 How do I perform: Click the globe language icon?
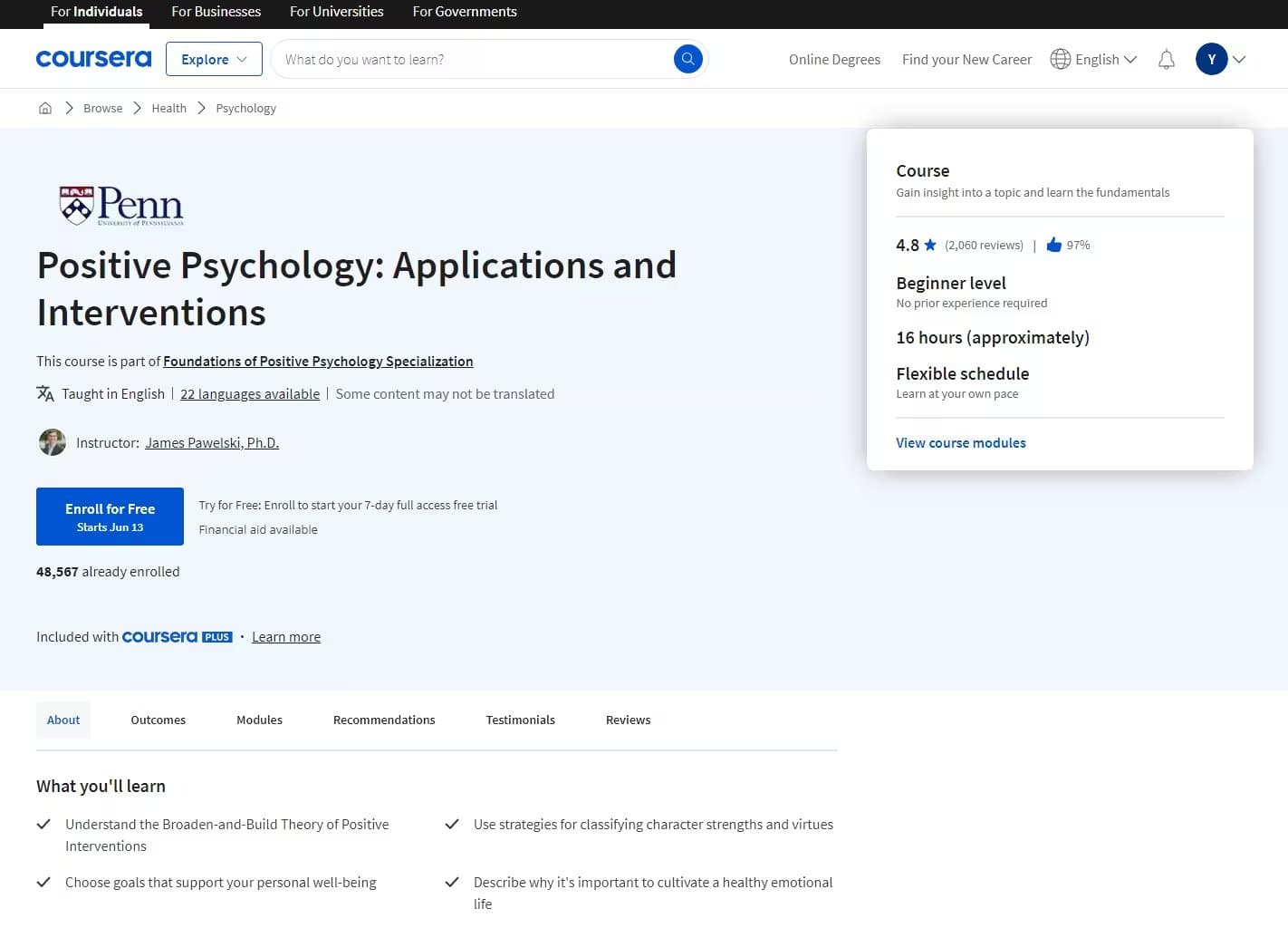tap(1060, 59)
